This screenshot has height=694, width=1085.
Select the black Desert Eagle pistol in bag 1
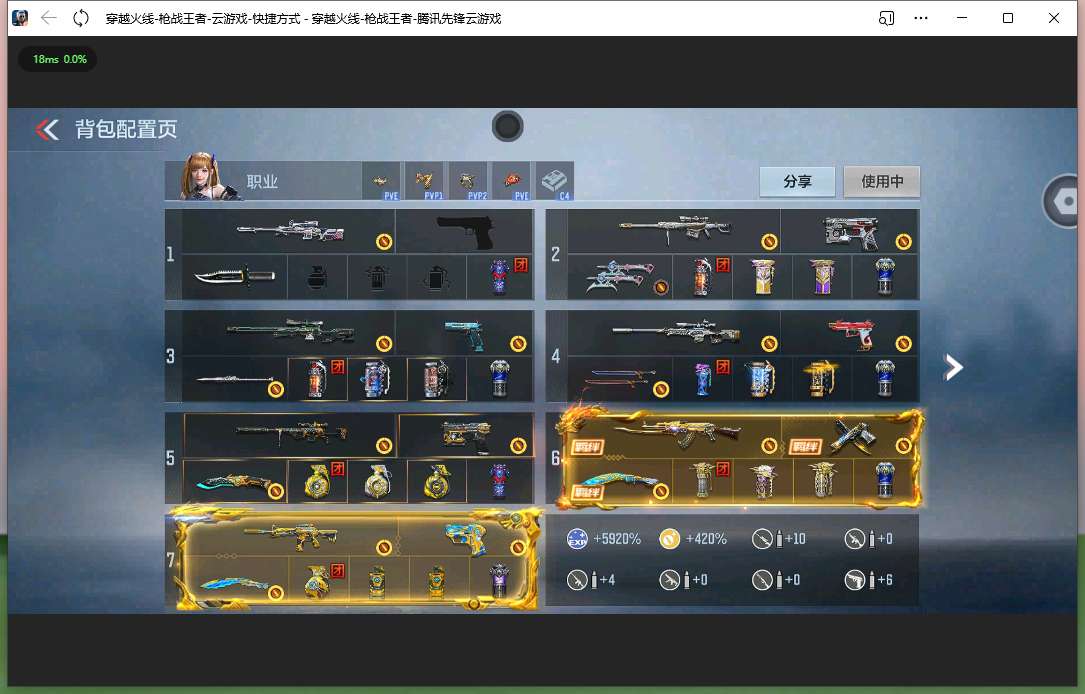pyautogui.click(x=465, y=231)
